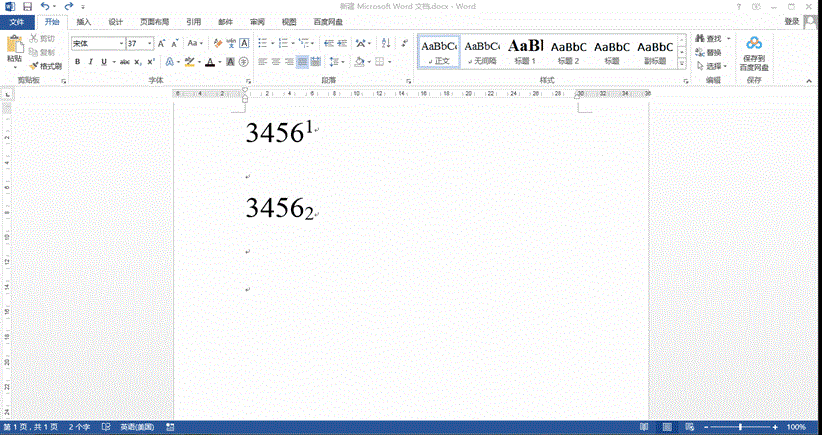Click the Save icon in quick access toolbar

27,6
